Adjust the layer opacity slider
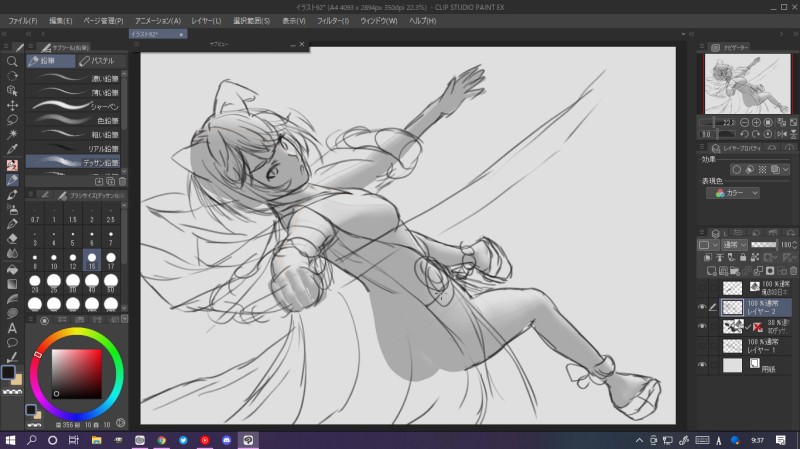Viewport: 800px width, 449px height. [x=764, y=245]
